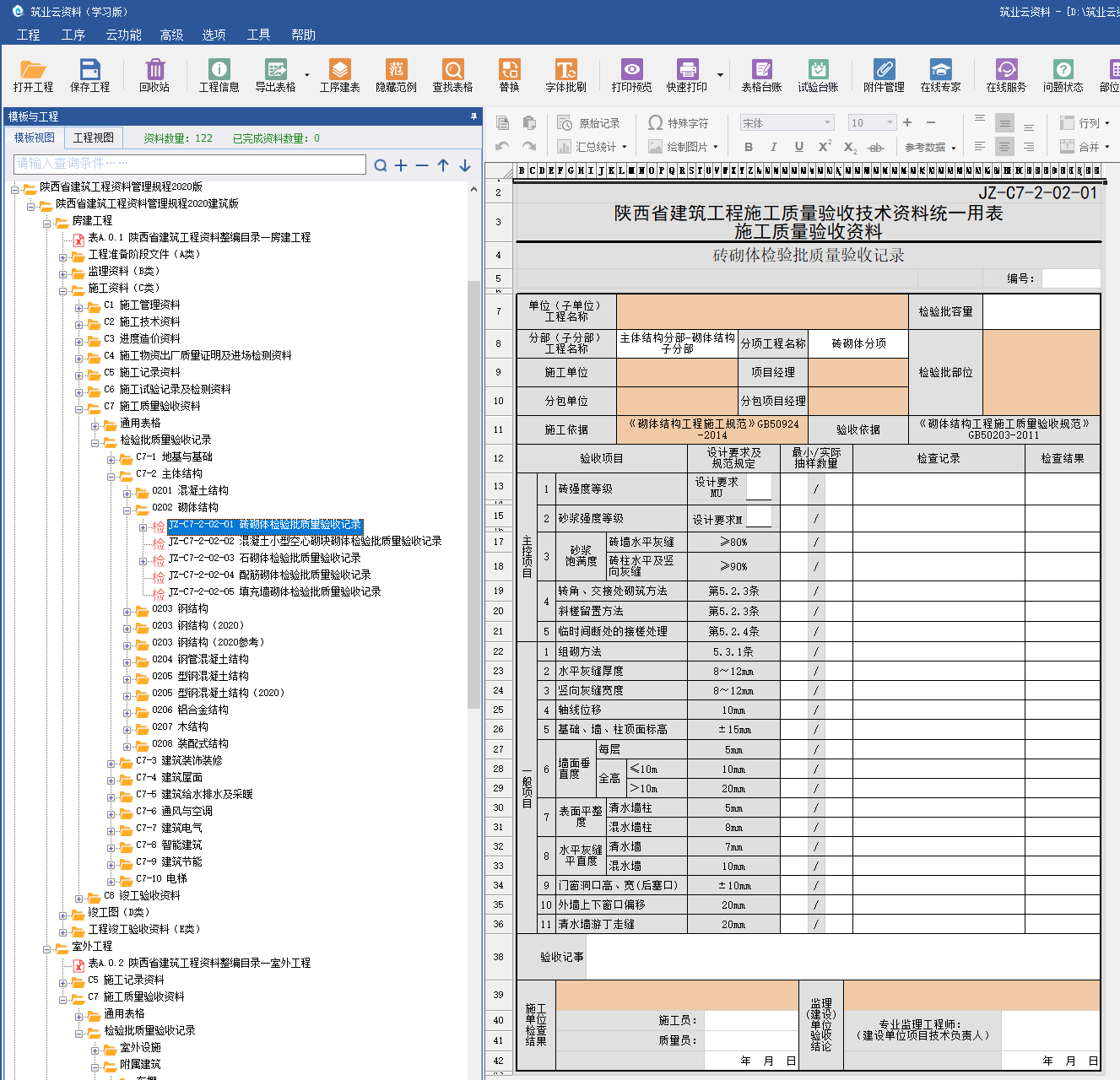Open 工程信息 project info
The height and width of the screenshot is (1080, 1120).
pyautogui.click(x=219, y=75)
